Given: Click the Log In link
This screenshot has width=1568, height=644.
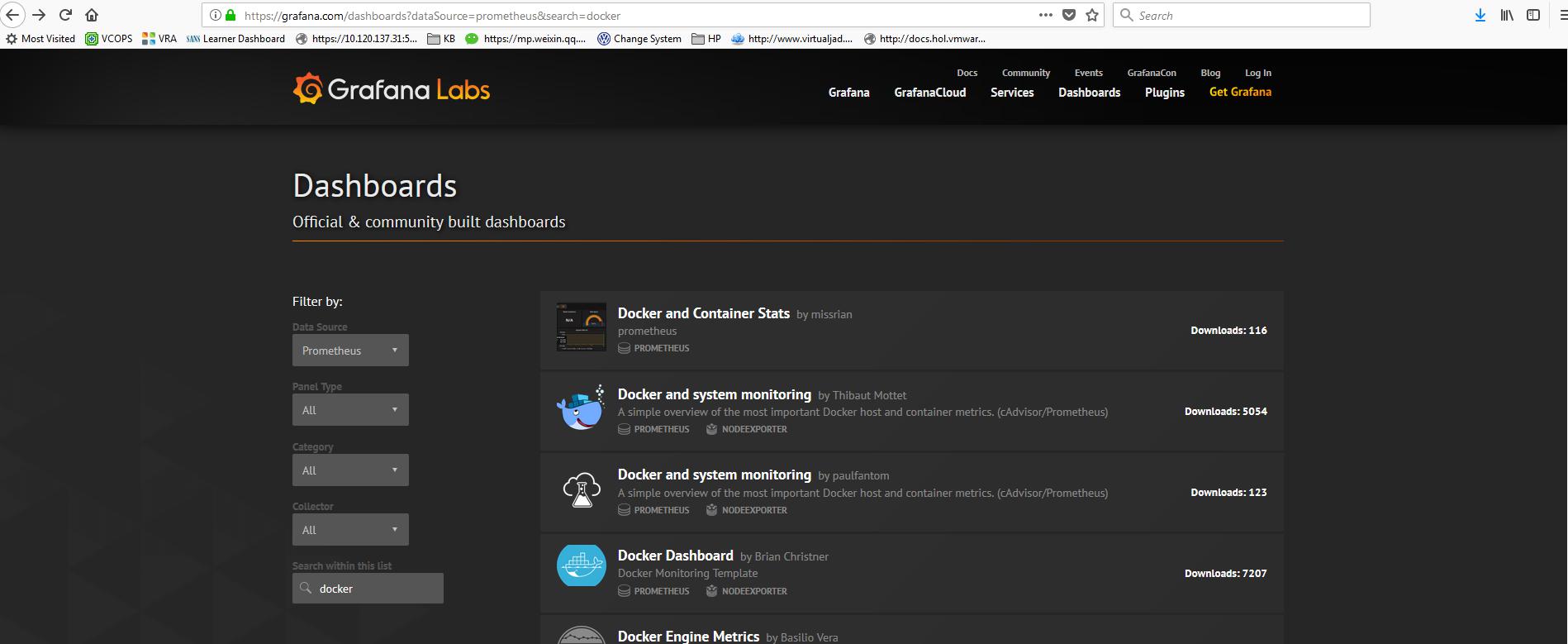Looking at the screenshot, I should point(1258,73).
